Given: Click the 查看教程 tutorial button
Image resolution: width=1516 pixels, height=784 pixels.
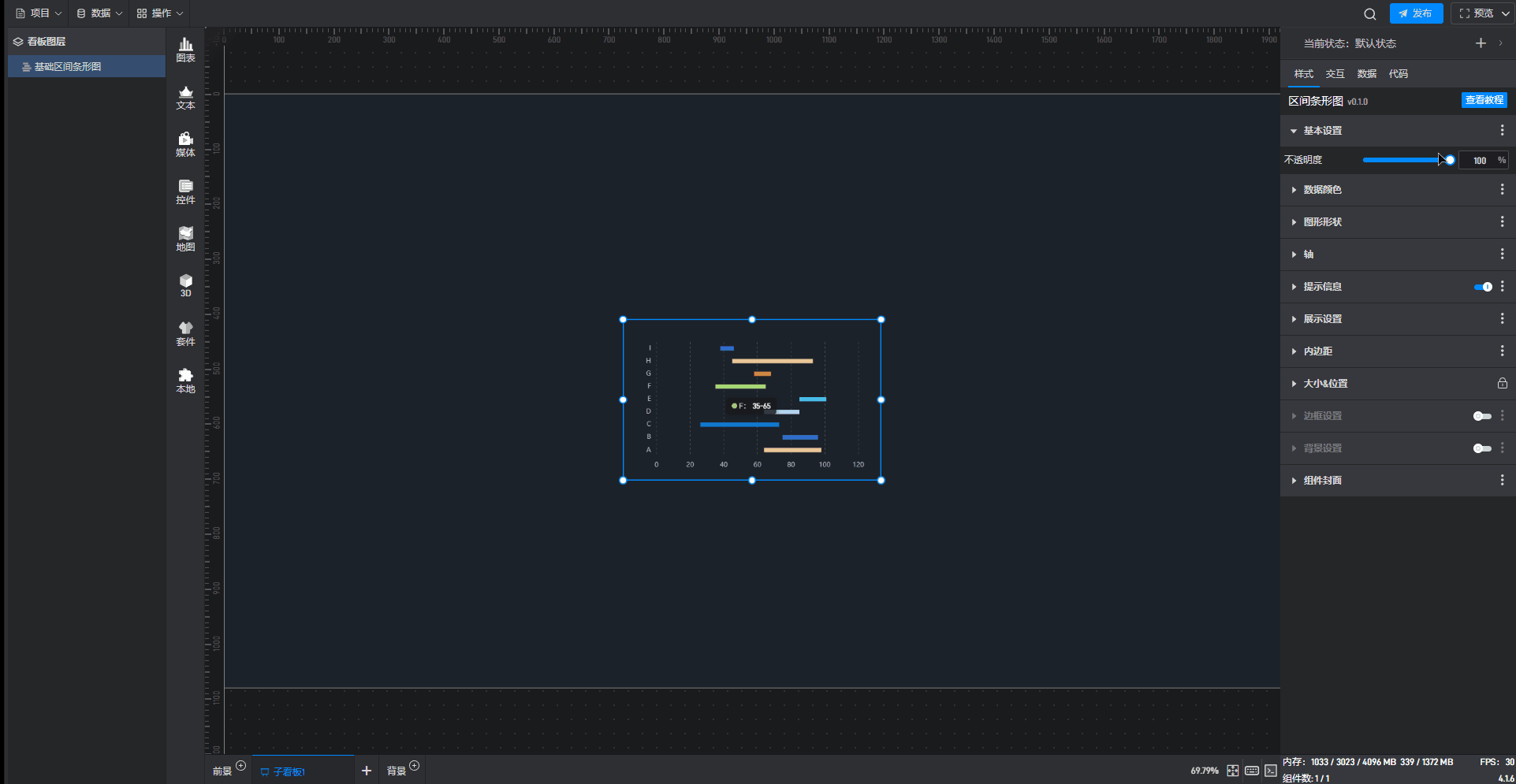Looking at the screenshot, I should (x=1484, y=100).
